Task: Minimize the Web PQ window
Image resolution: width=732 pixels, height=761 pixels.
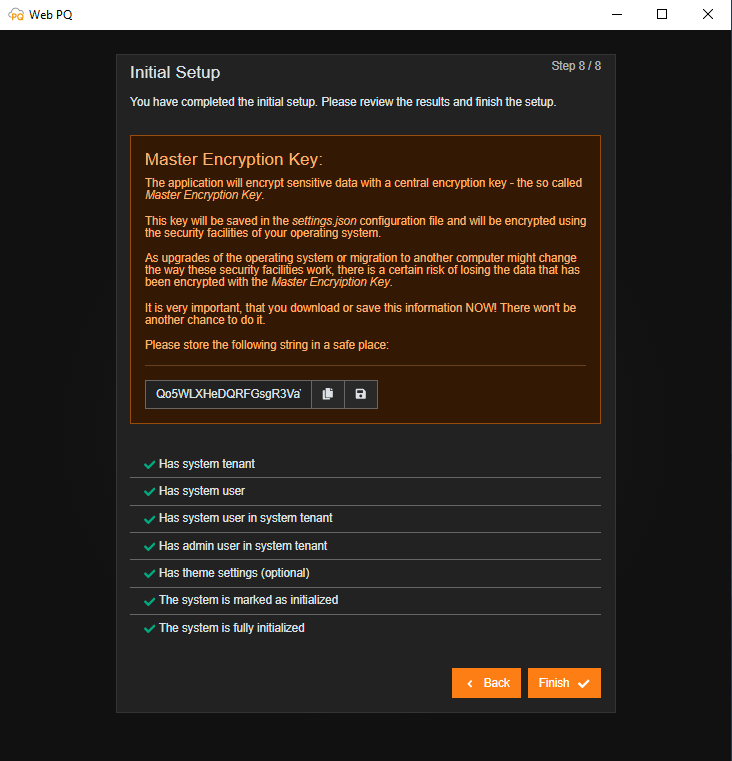Action: [x=615, y=15]
